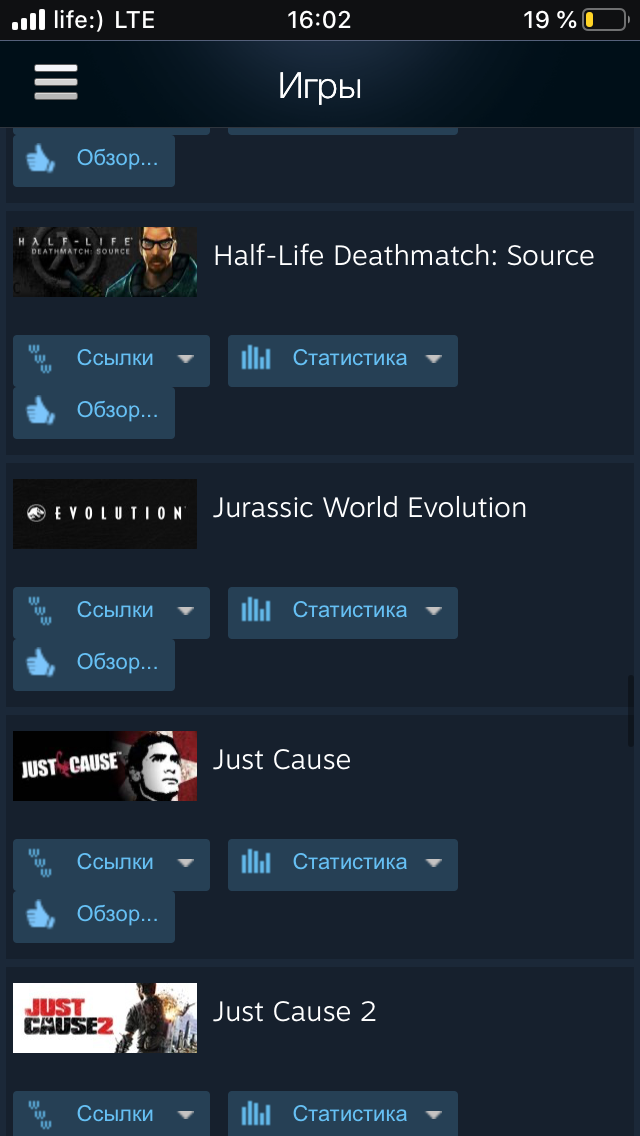Image resolution: width=640 pixels, height=1136 pixels.
Task: Click links icon under Half-Life Deathmatch: Source
Action: click(41, 358)
